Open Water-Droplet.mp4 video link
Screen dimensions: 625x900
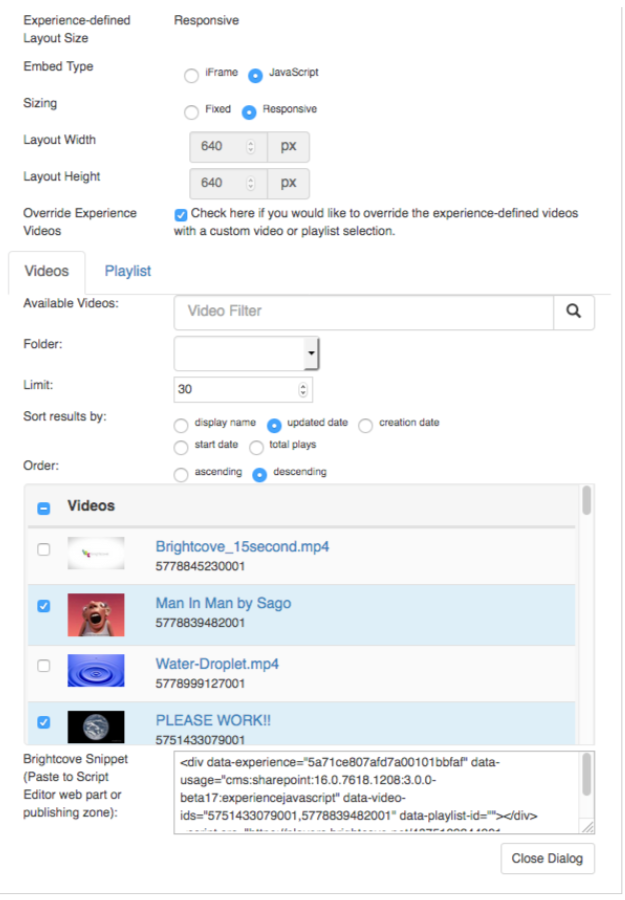coord(217,664)
